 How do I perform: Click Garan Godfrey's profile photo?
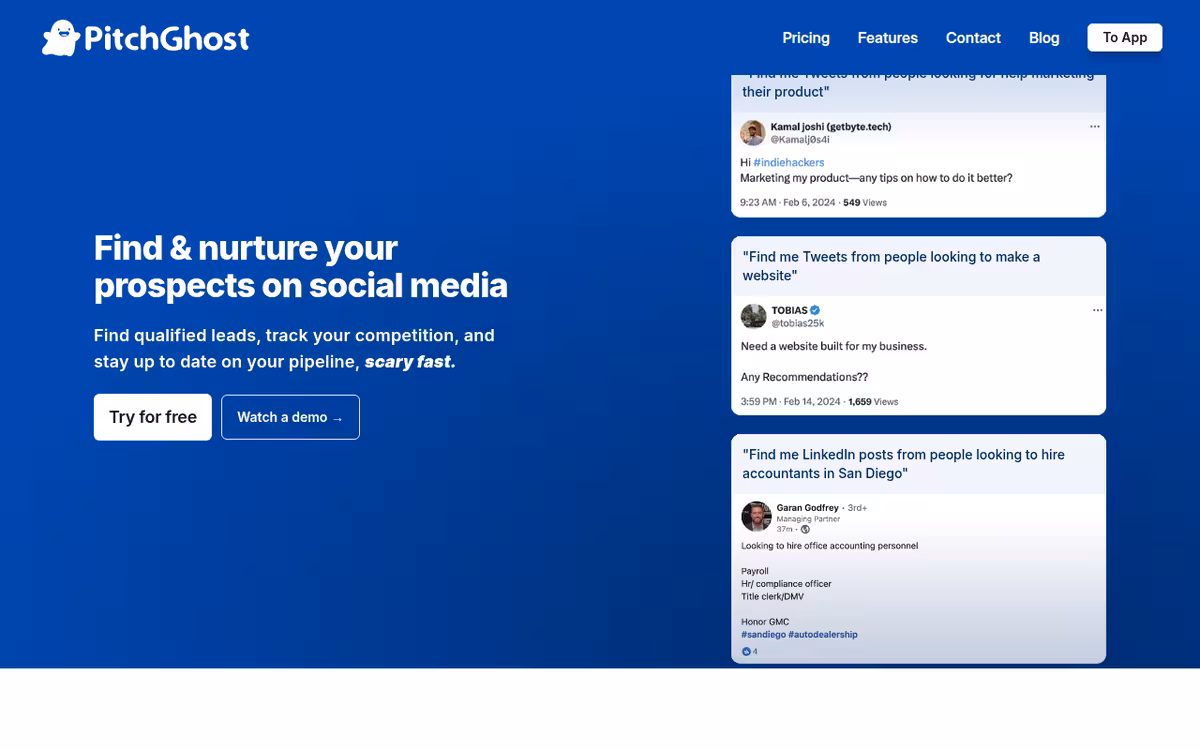(x=756, y=516)
